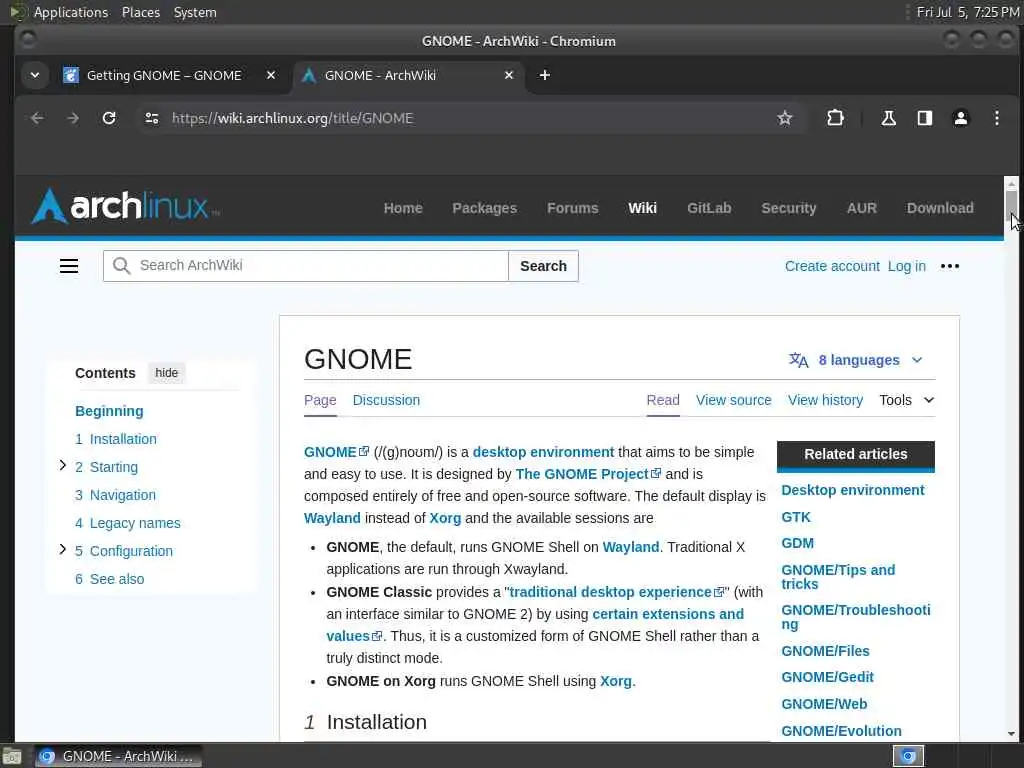The image size is (1024, 768).
Task: Close the GNOME - ArchWiki tab
Action: [x=509, y=75]
